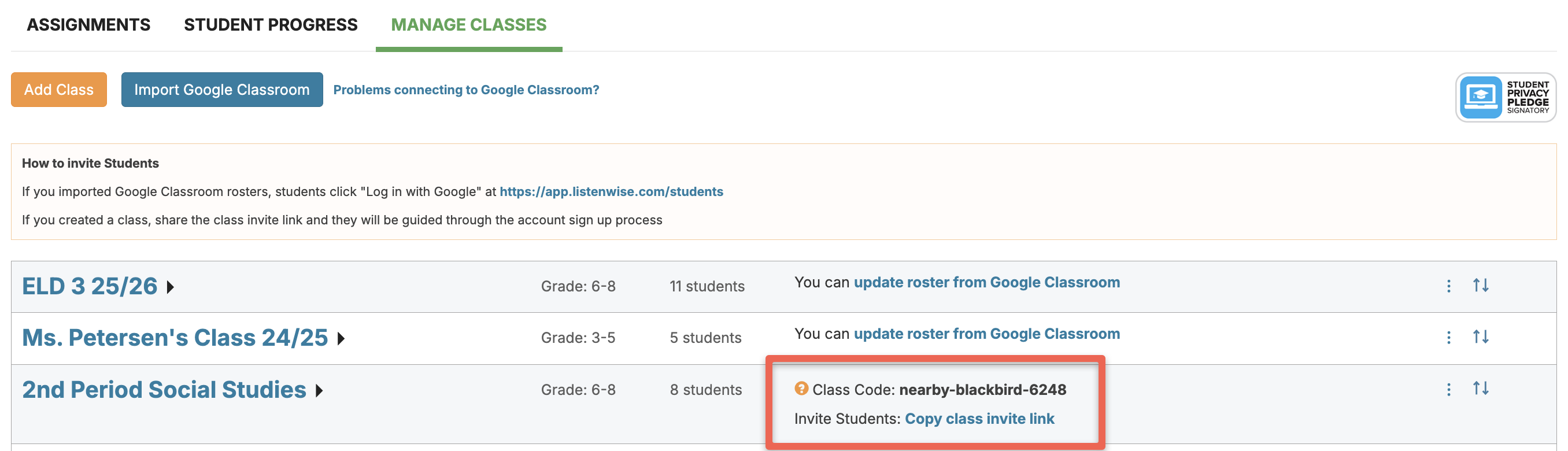The width and height of the screenshot is (1568, 451).
Task: Open the Problems connecting to Google Classroom link
Action: pos(466,90)
